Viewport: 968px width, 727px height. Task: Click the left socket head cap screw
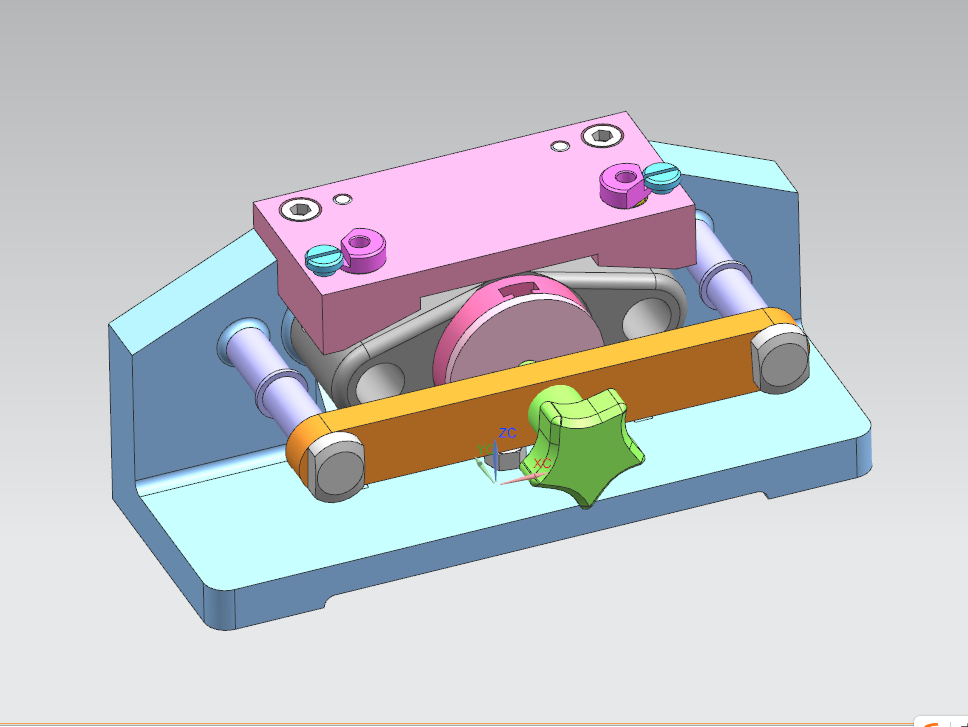pos(301,209)
